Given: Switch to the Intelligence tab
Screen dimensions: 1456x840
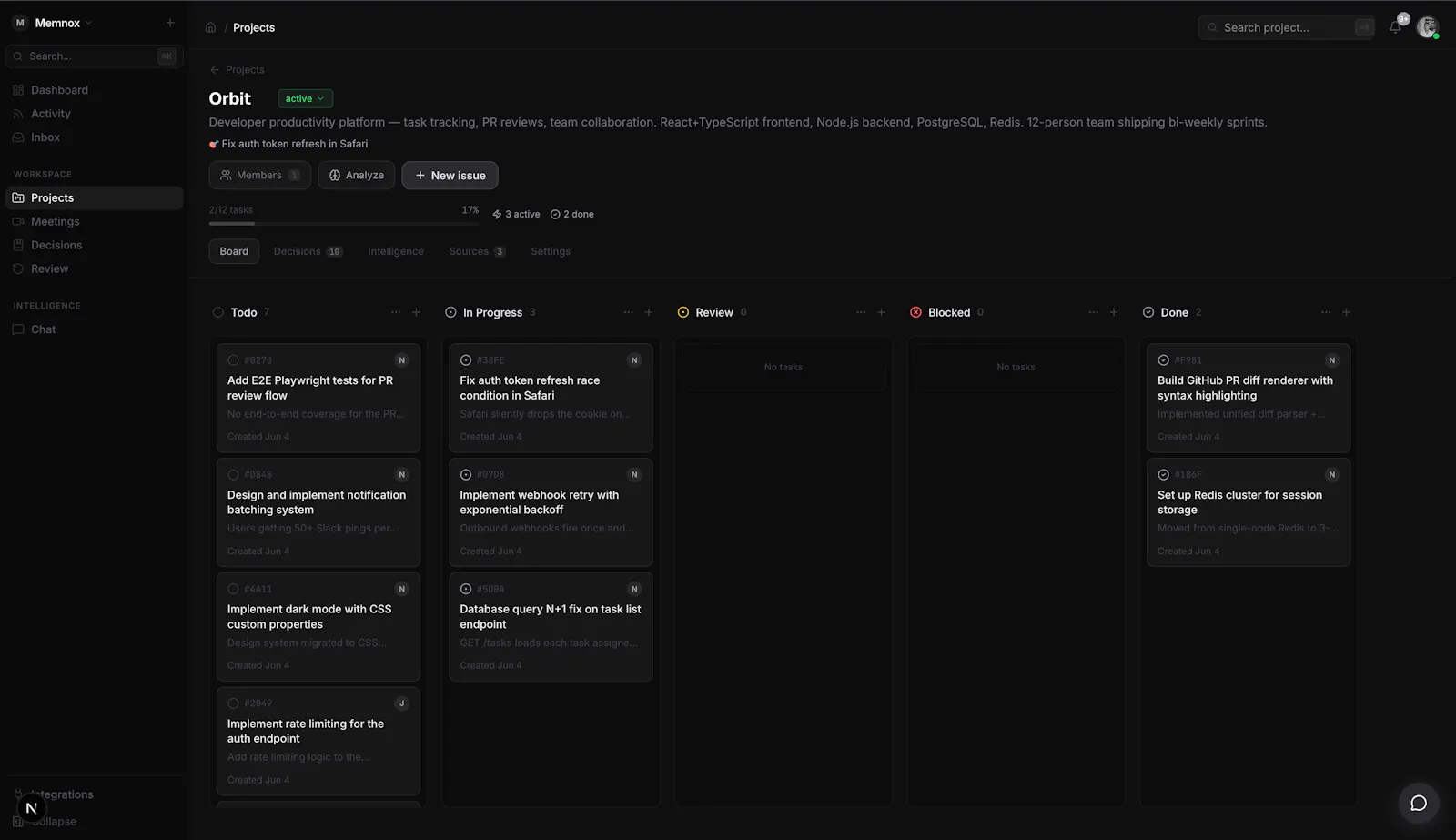Looking at the screenshot, I should click(x=396, y=251).
